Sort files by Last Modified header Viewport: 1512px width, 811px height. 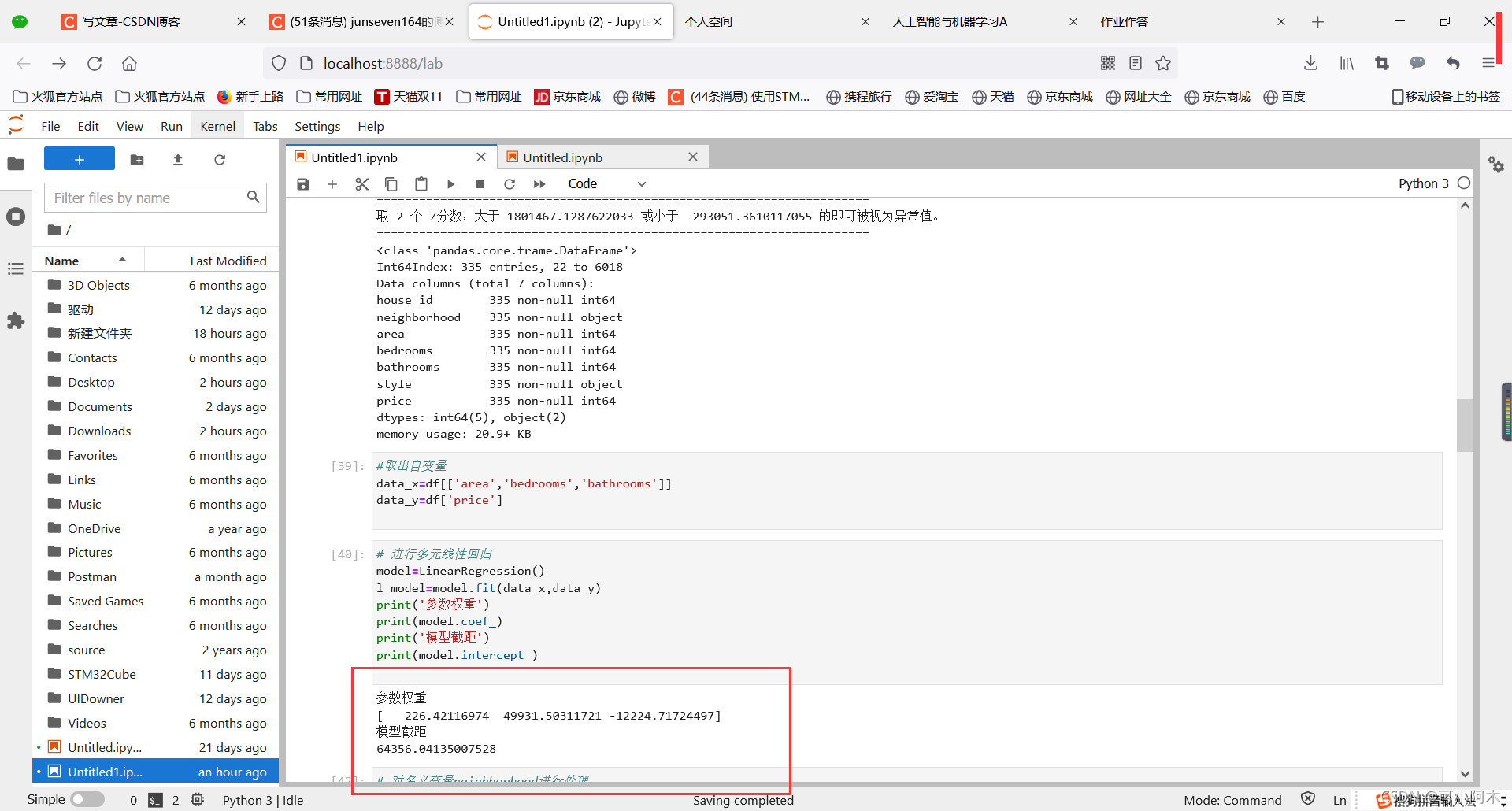(x=212, y=261)
